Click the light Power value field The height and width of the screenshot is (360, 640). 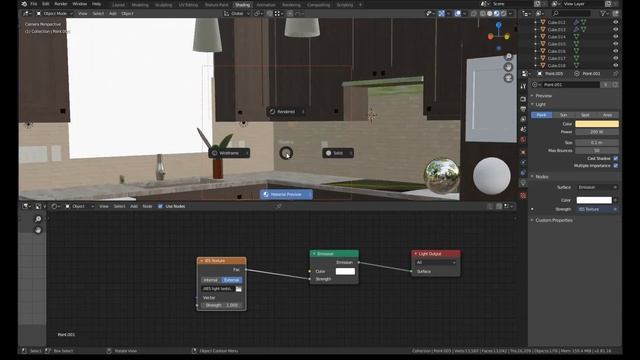tap(597, 132)
